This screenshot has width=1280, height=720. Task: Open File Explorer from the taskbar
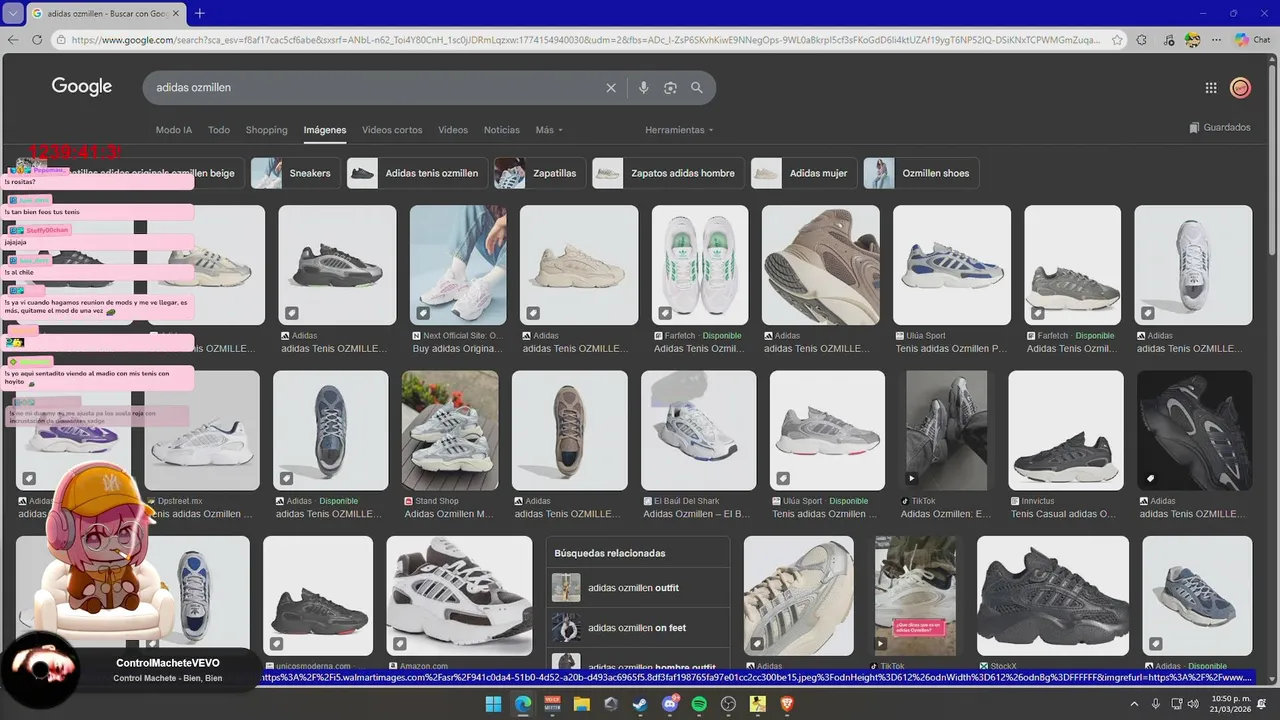click(x=581, y=704)
